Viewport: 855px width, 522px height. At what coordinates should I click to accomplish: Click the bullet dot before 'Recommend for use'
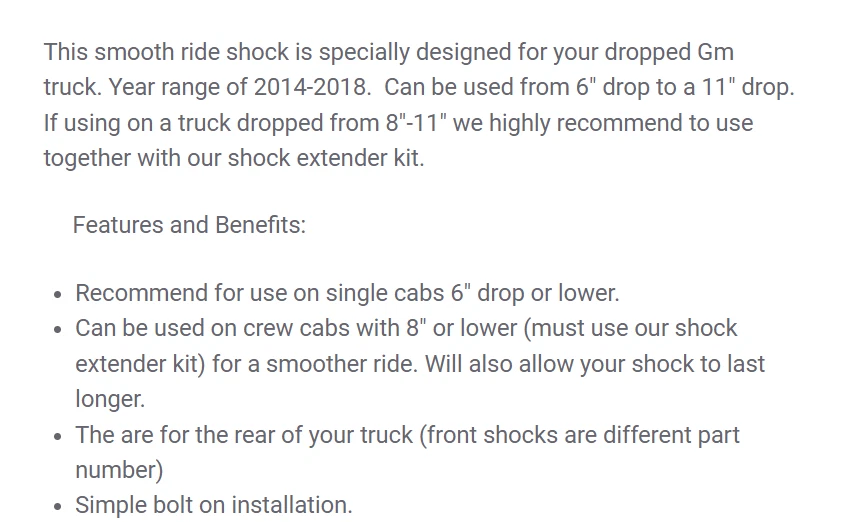click(57, 295)
